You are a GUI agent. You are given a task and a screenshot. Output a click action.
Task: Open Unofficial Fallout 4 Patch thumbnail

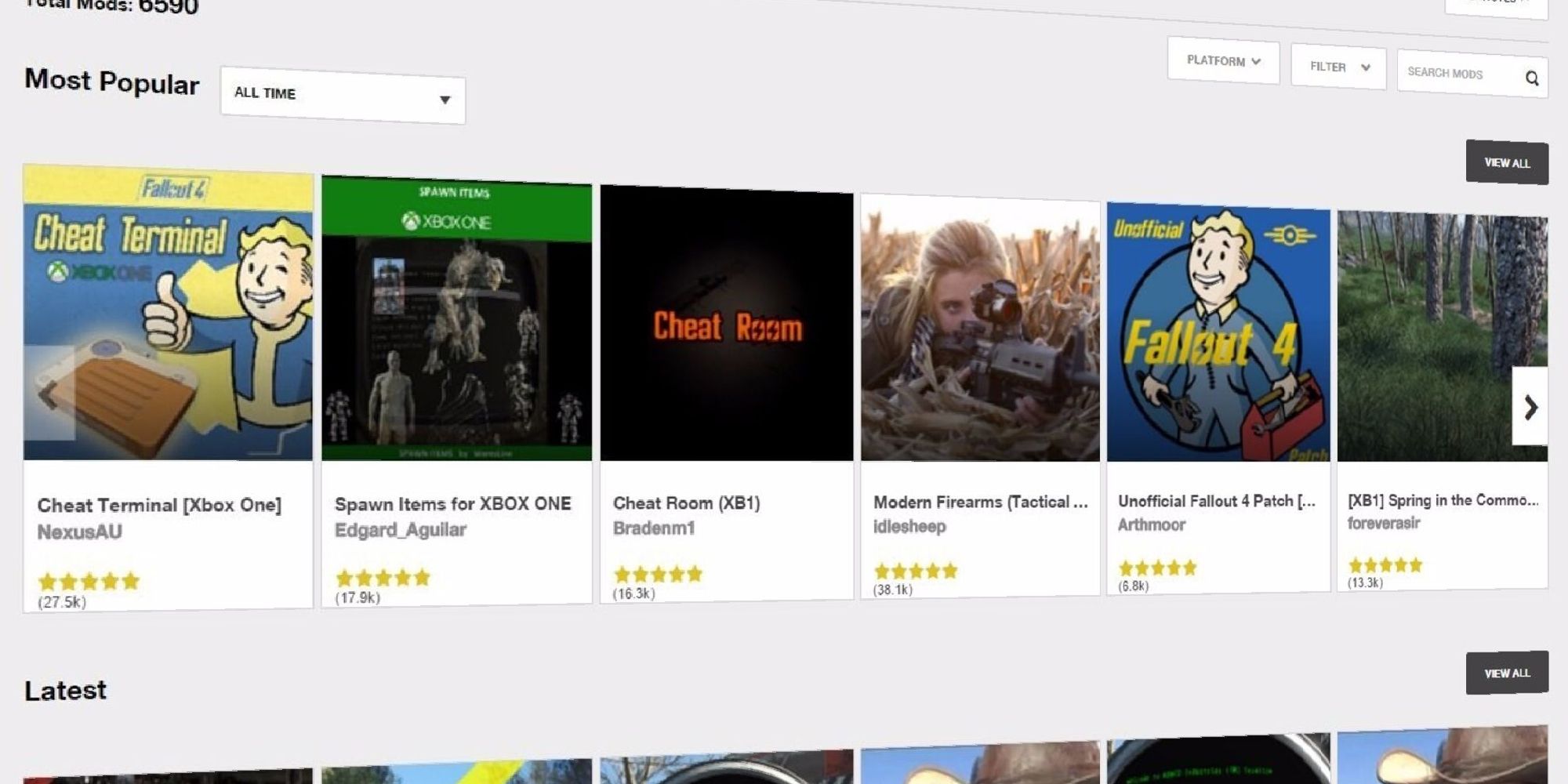[x=1218, y=332]
